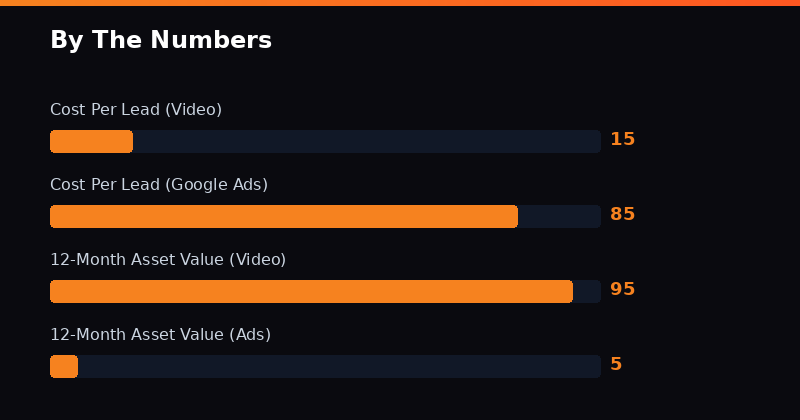Click the value "5" beside the Ads asset bar
This screenshot has height=420, width=800.
616,365
